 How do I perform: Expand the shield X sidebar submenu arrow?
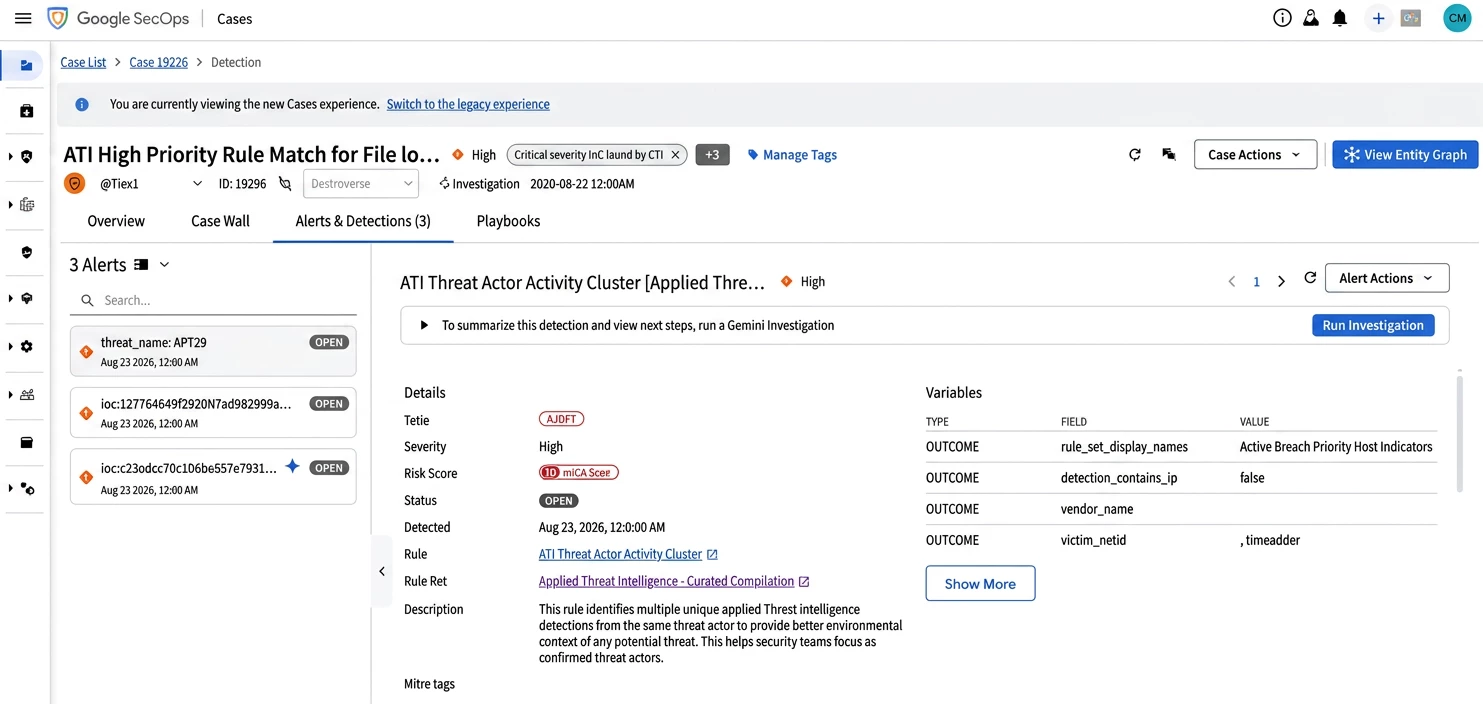point(10,157)
